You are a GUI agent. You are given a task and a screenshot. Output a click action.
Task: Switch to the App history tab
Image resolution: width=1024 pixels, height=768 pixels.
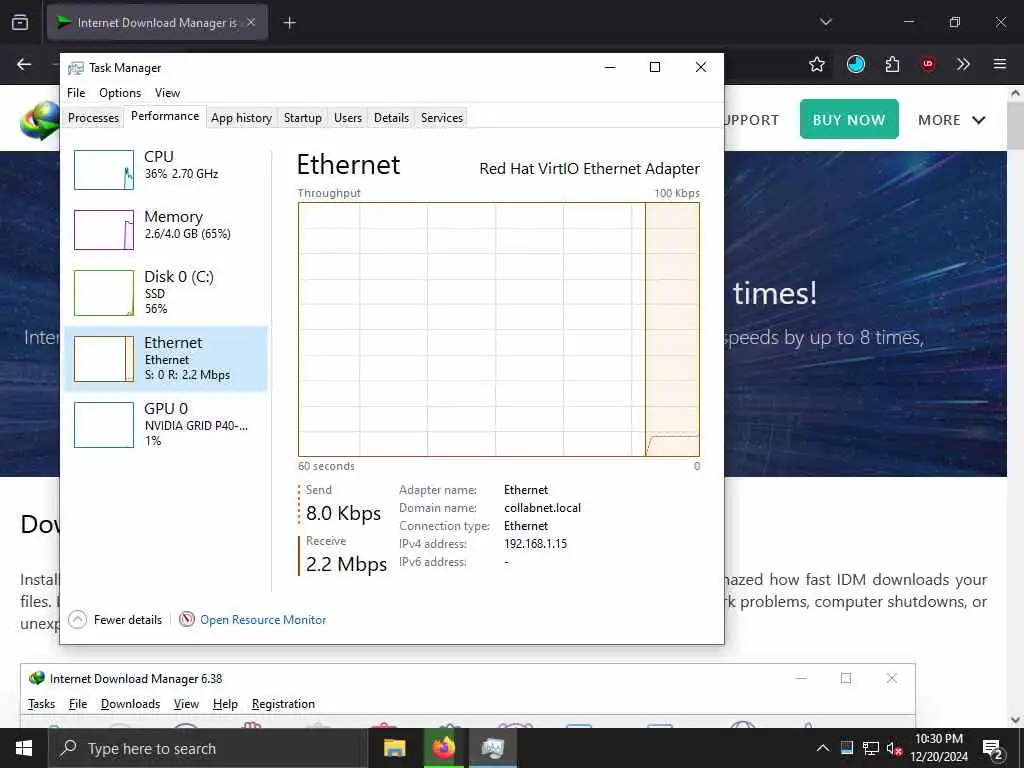point(241,118)
